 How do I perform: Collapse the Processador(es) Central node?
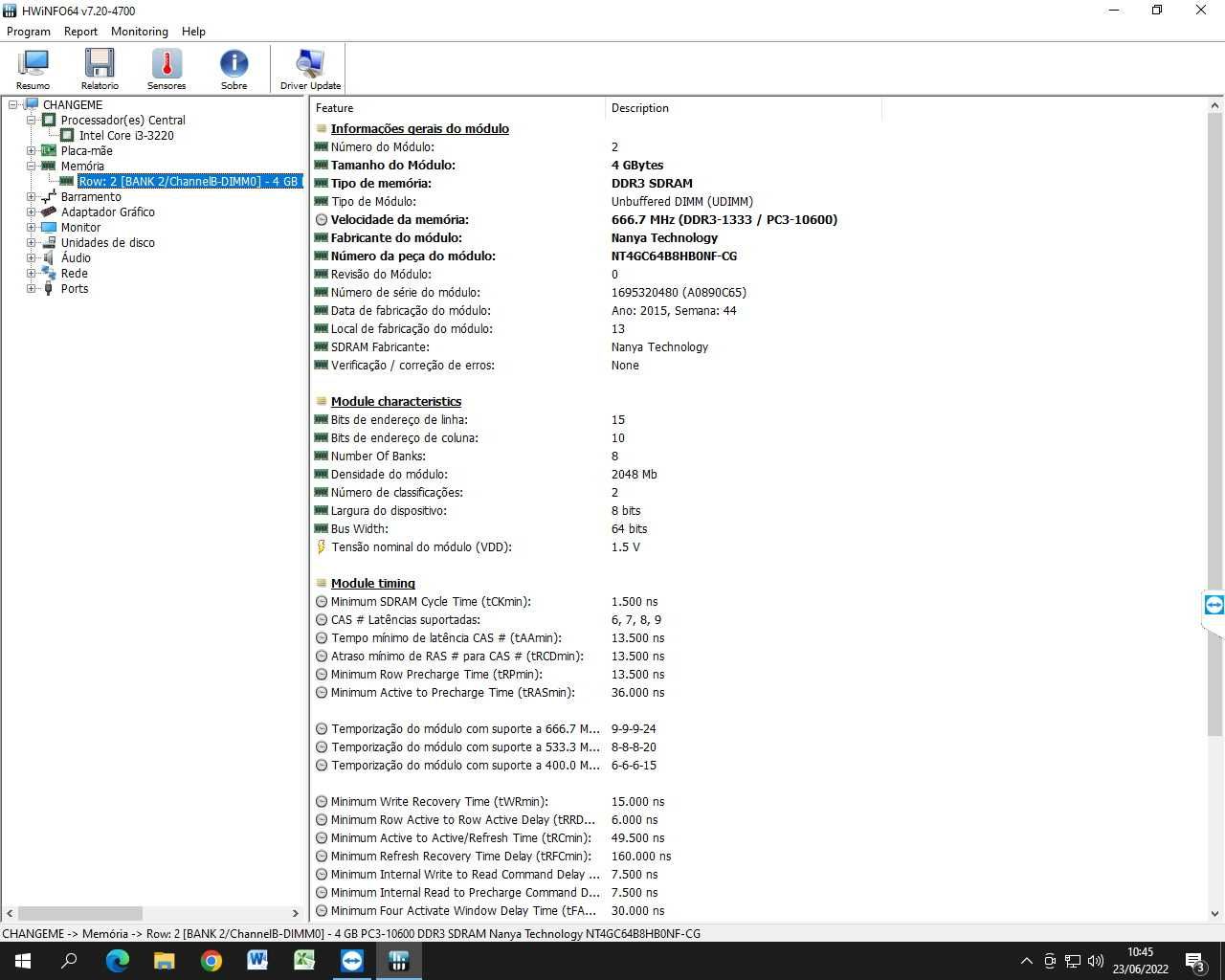[x=32, y=120]
